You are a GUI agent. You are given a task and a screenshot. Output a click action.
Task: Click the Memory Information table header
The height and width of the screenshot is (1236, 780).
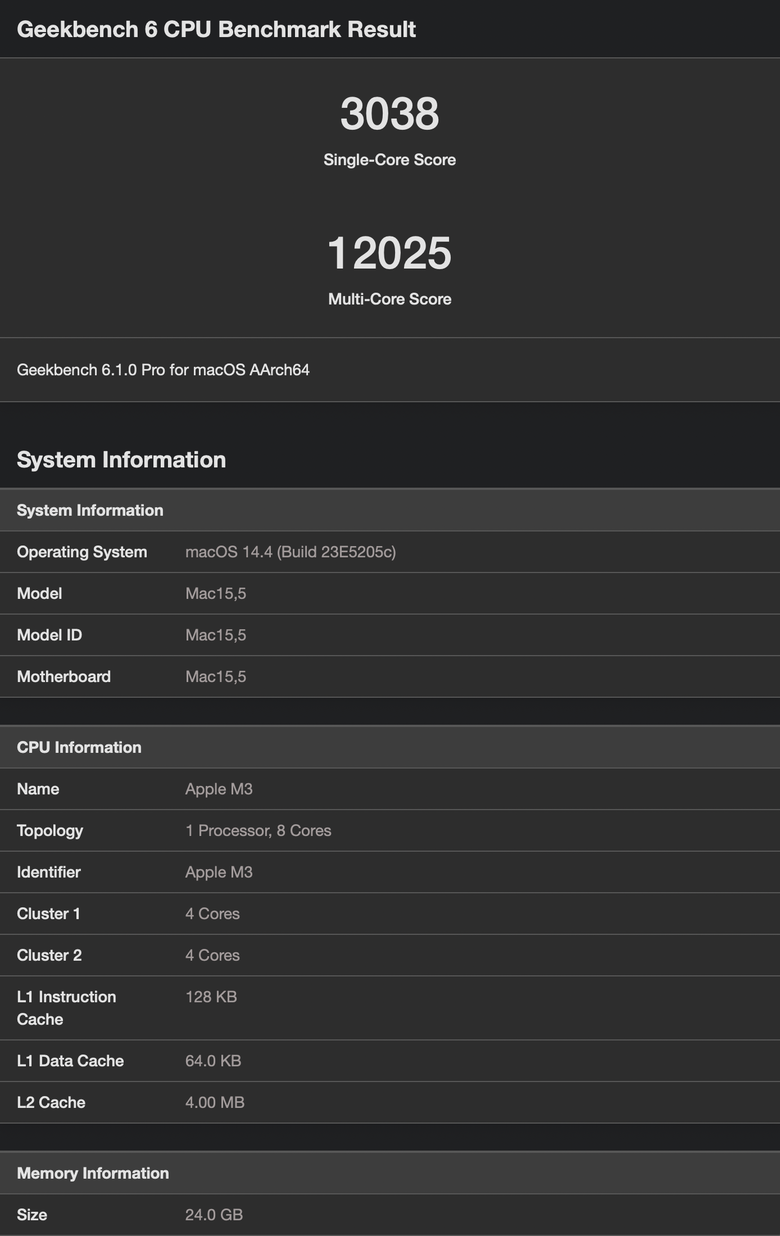click(390, 1173)
